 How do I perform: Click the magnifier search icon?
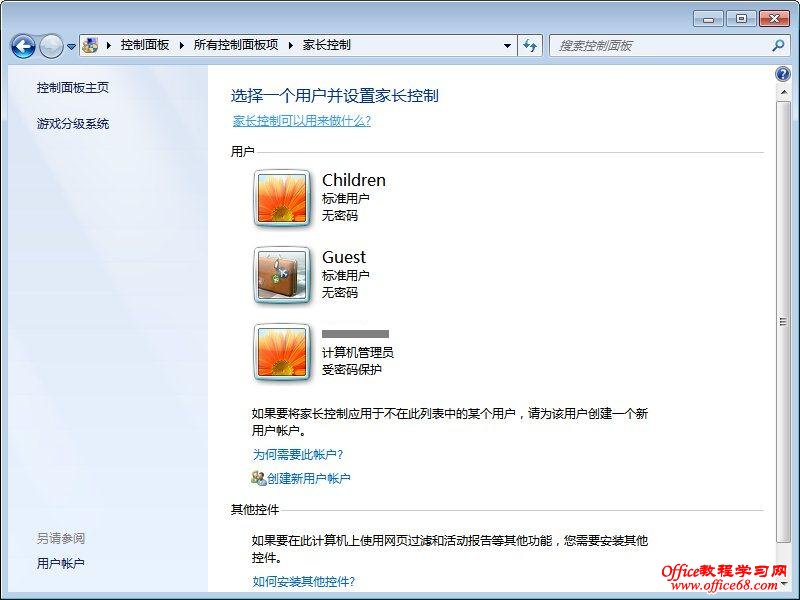pos(778,45)
